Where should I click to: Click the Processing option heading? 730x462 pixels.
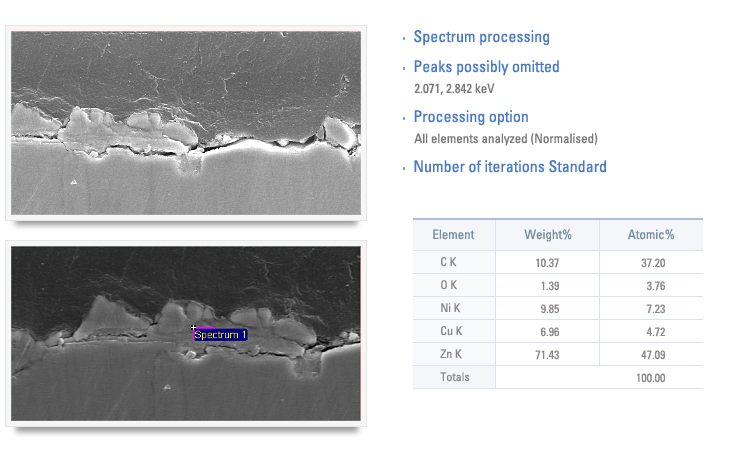(471, 116)
